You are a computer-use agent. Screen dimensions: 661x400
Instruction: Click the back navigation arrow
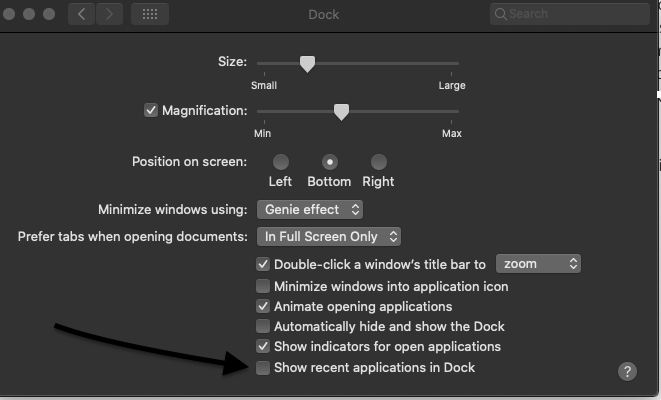click(82, 14)
